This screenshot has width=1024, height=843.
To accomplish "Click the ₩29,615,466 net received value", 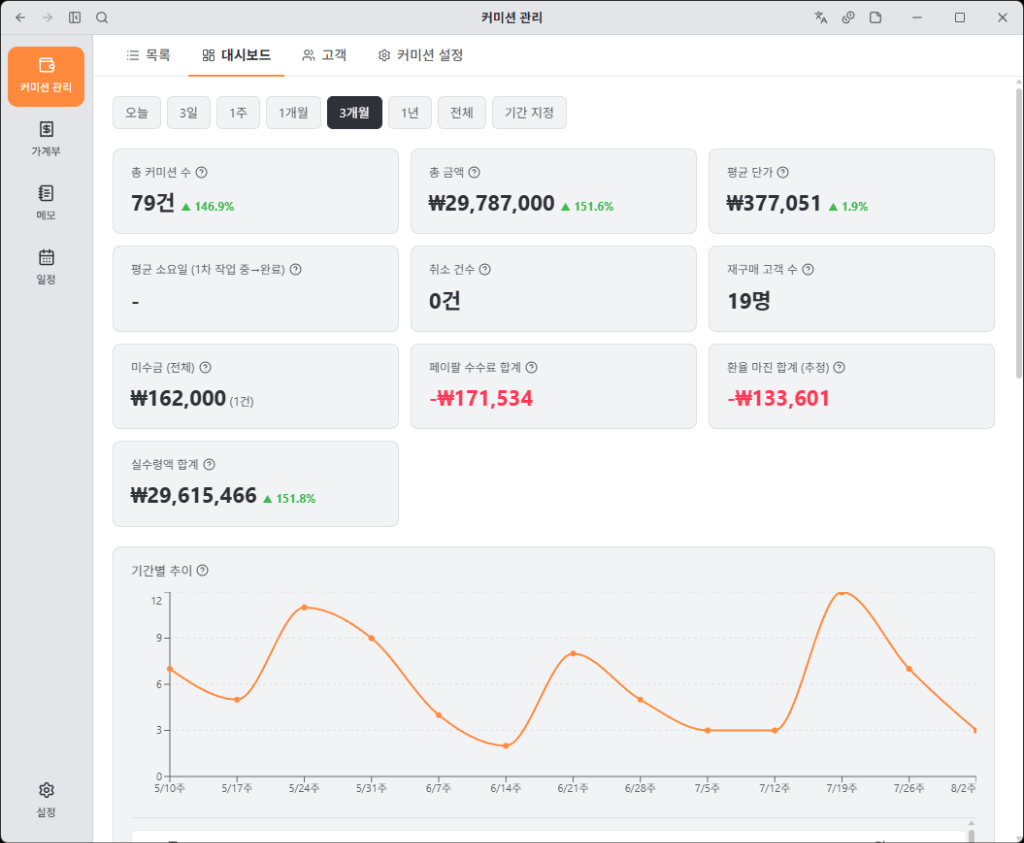I will [x=194, y=496].
